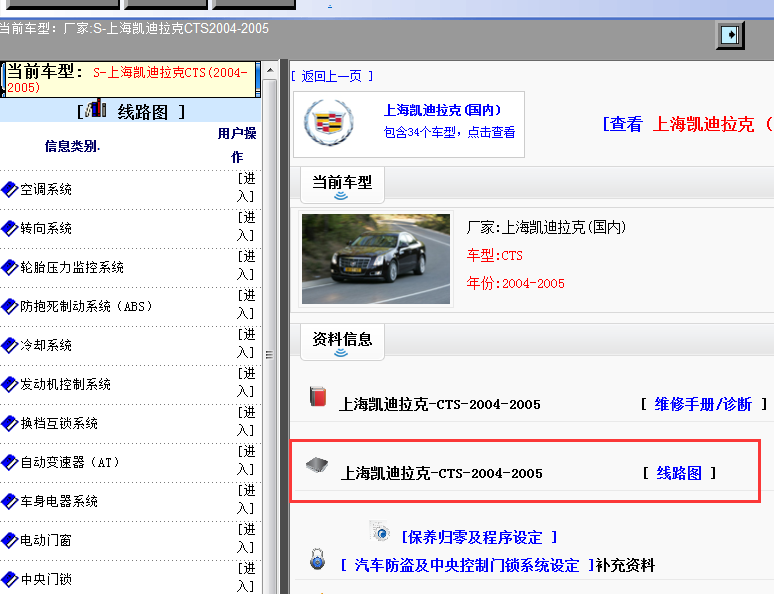Viewport: 774px width, 594px height.
Task: Click the padlock icon beside 汽车防盗 link
Action: coord(317,559)
